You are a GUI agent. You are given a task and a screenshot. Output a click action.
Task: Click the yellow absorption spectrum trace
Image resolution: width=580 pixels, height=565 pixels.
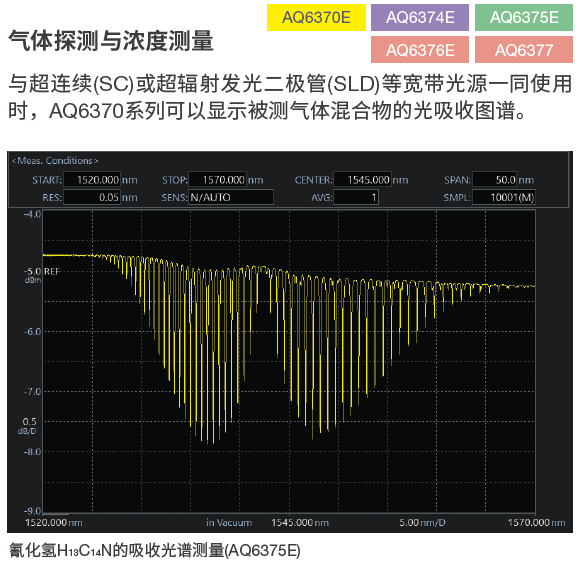(x=289, y=333)
